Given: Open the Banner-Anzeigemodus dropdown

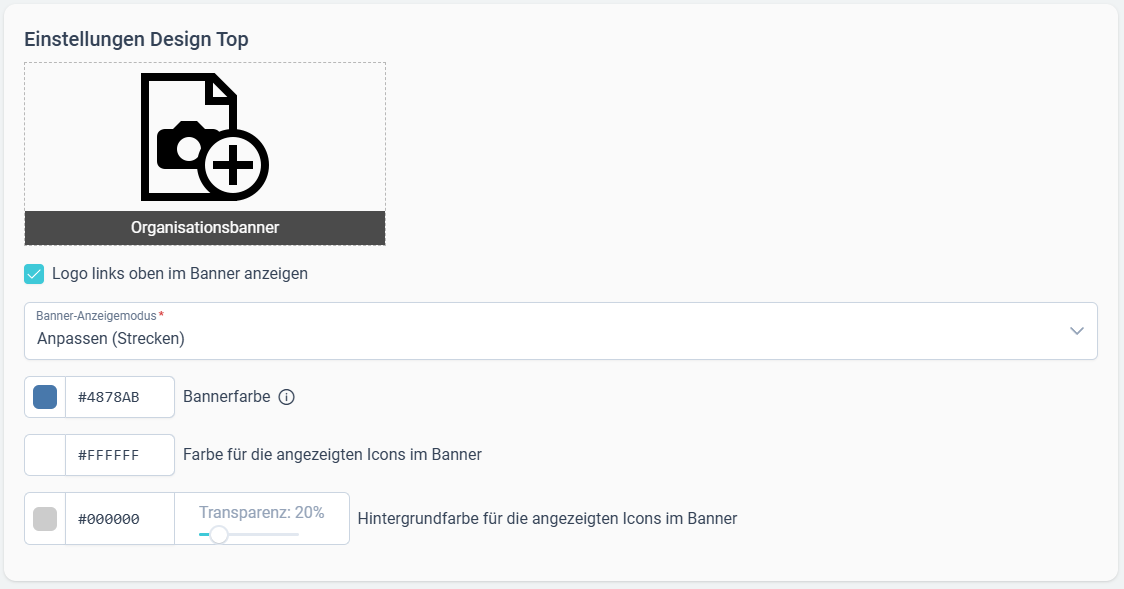Looking at the screenshot, I should coord(561,331).
